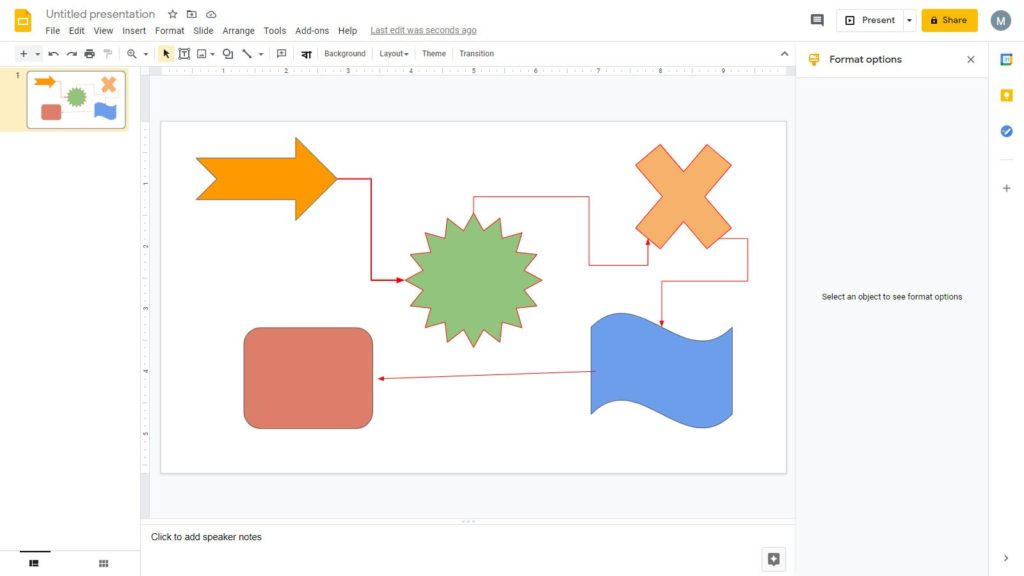This screenshot has height=576, width=1024.
Task: Open the Calendar side panel icon
Action: pos(1006,59)
